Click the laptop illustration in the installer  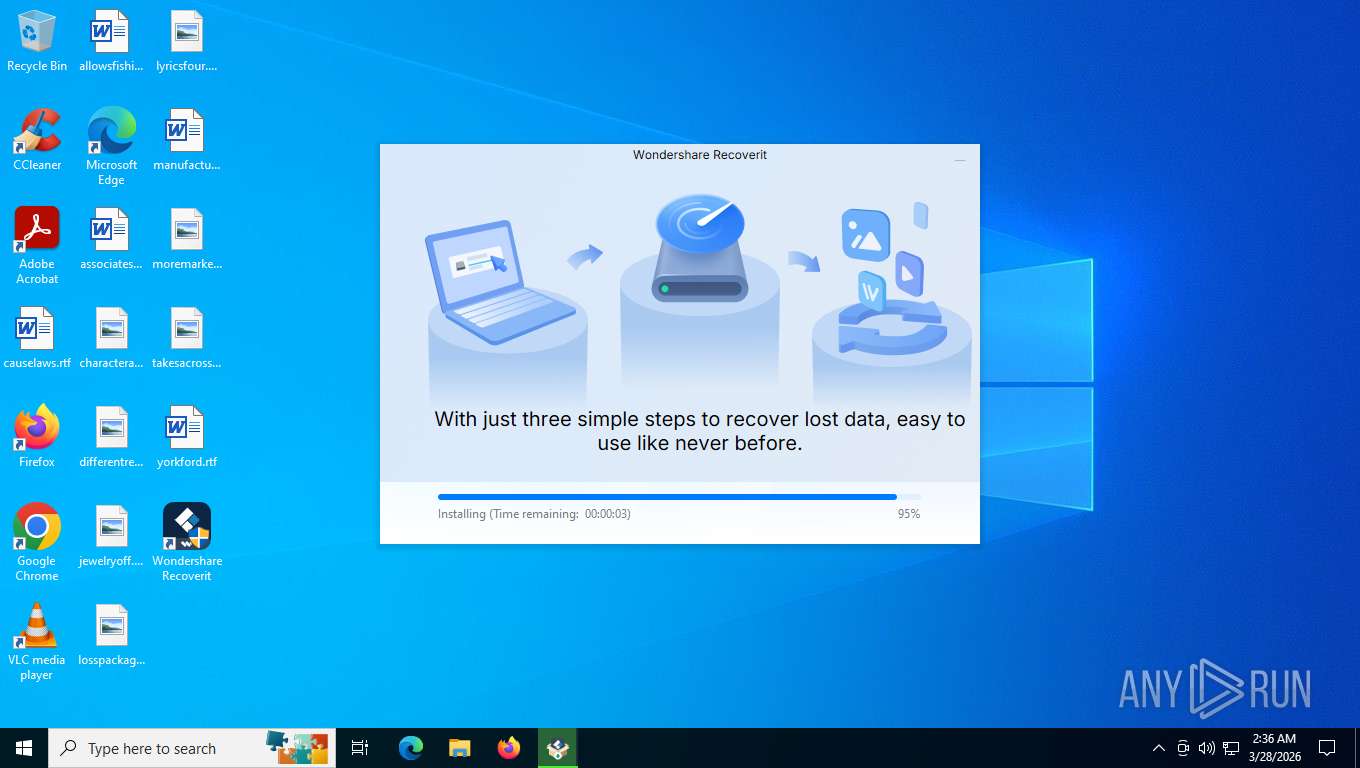pyautogui.click(x=501, y=283)
